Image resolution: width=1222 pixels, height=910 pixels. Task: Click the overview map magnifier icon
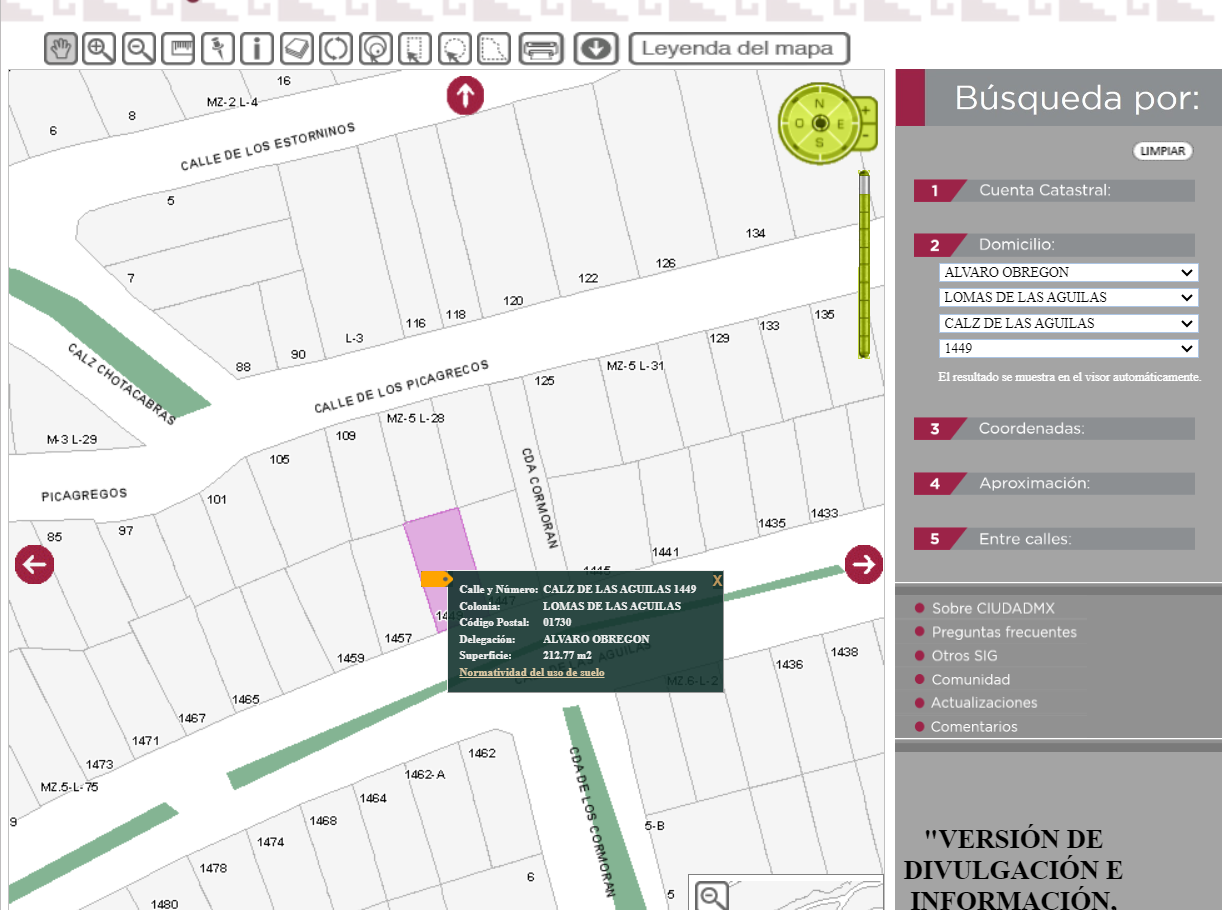712,896
